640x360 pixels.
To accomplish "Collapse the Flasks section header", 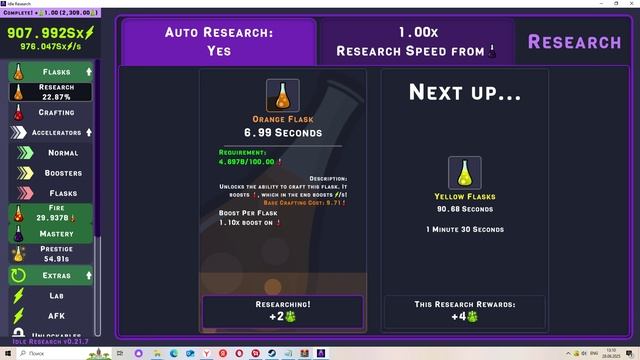I will tap(51, 72).
